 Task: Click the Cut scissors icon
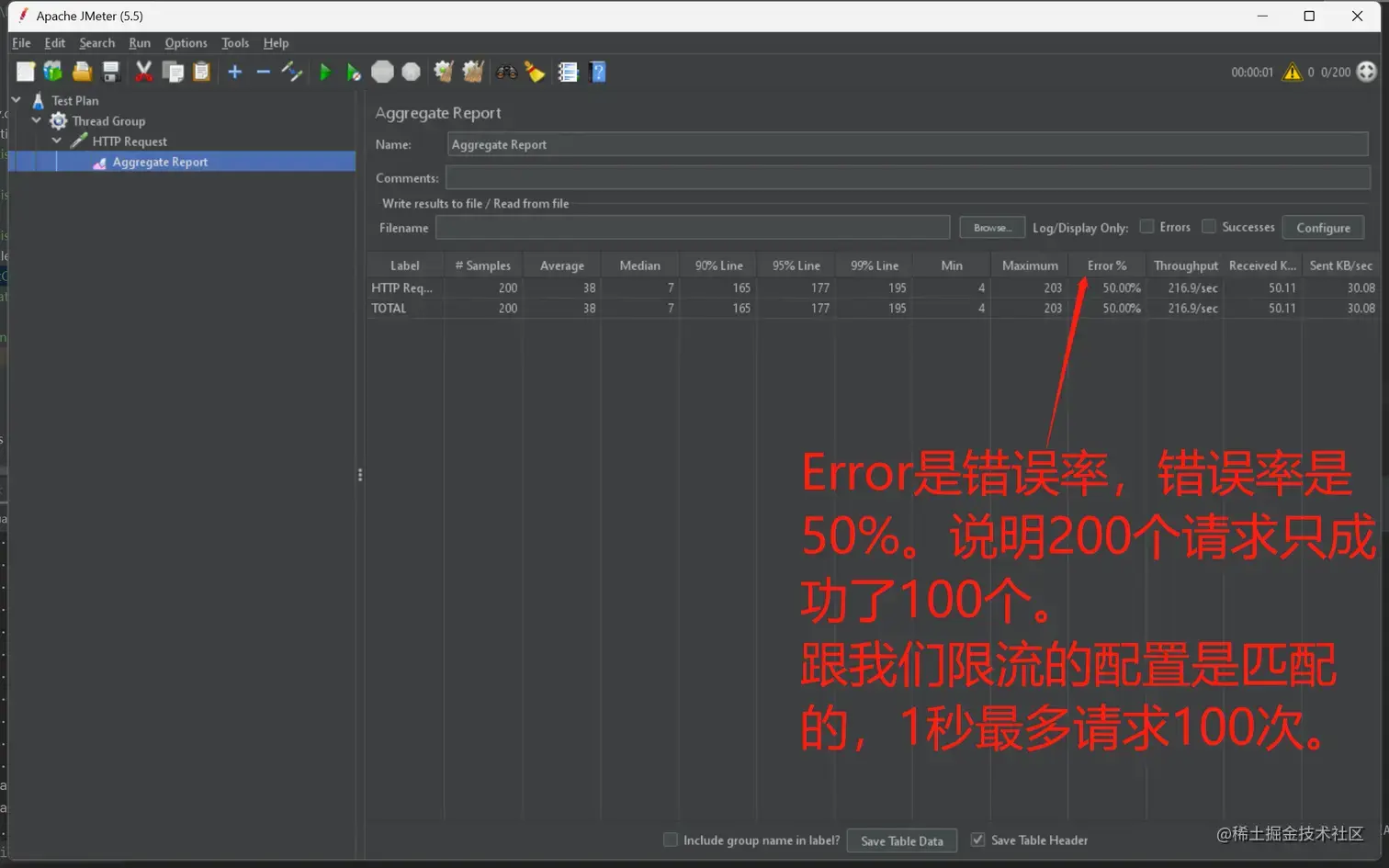(143, 72)
